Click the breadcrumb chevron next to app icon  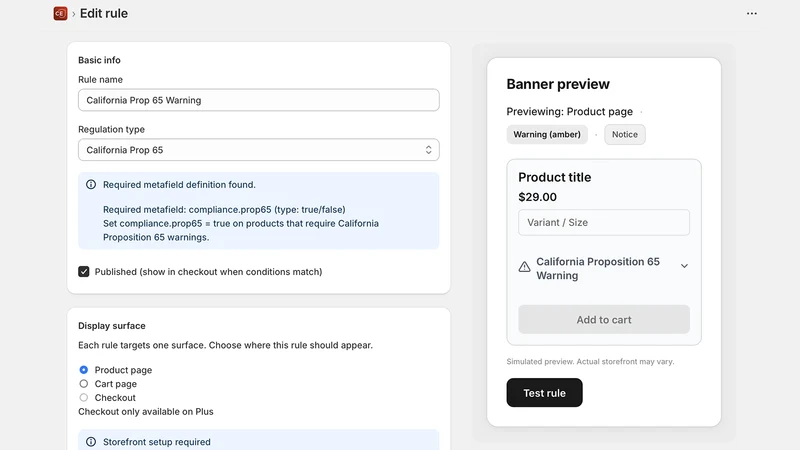73,14
